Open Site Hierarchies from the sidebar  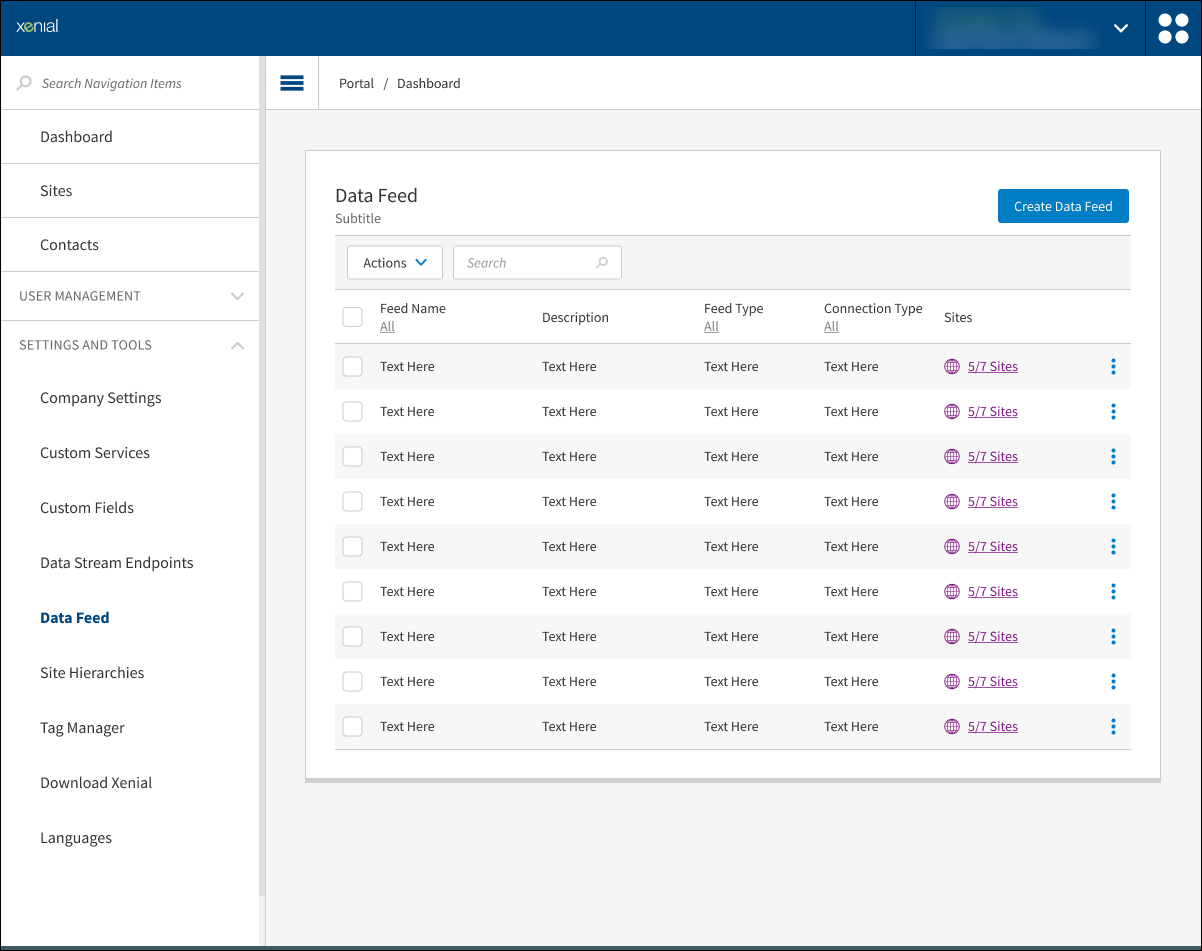coord(92,673)
